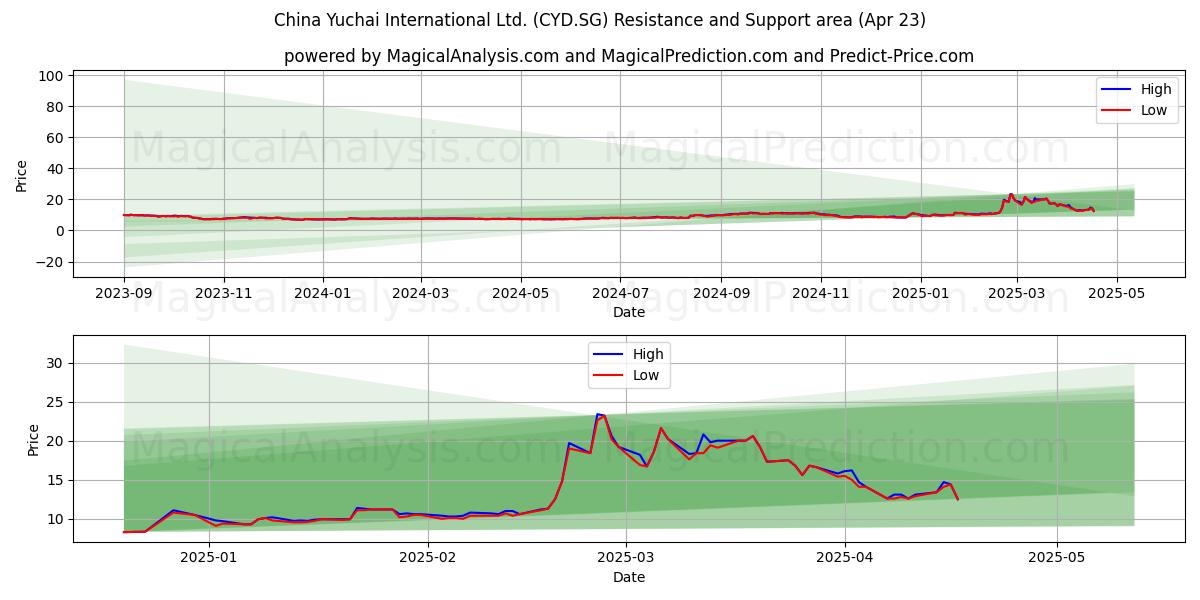1200x600 pixels.
Task: Click the '2024-09' tick label
Action: (720, 295)
